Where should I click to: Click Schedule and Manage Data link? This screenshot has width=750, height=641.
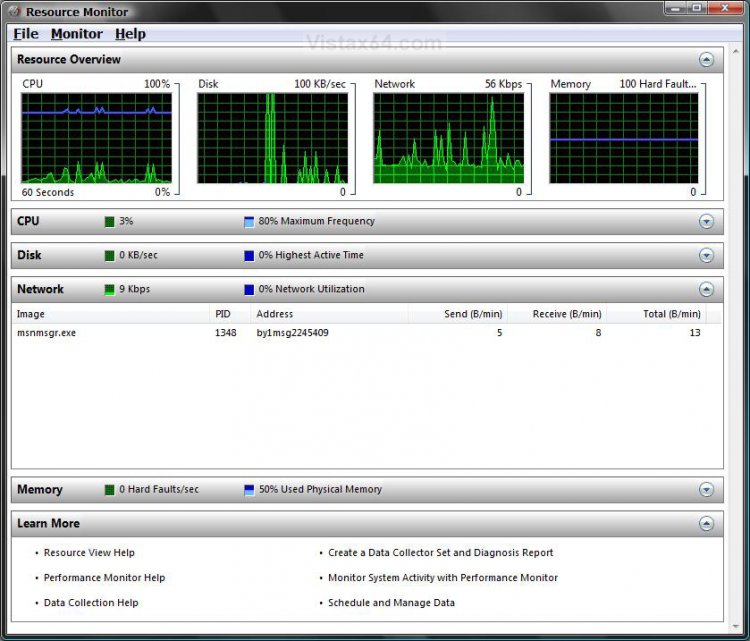click(x=391, y=603)
